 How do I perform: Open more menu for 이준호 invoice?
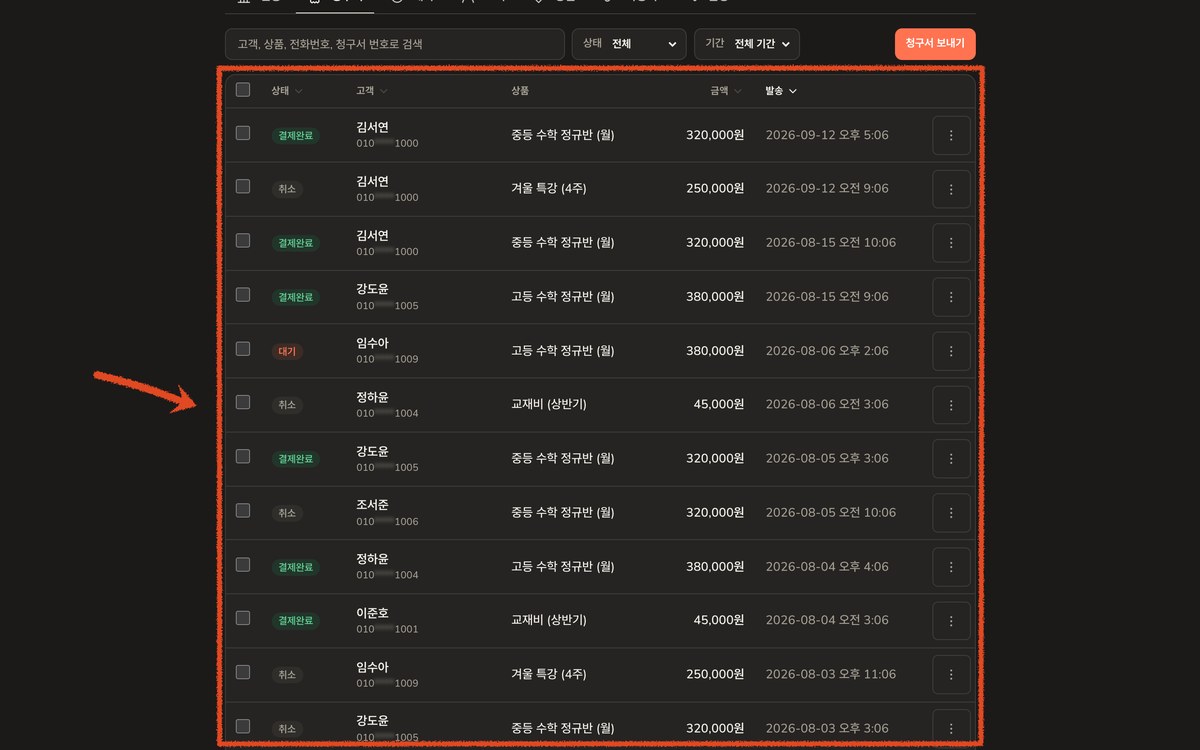[x=951, y=621]
